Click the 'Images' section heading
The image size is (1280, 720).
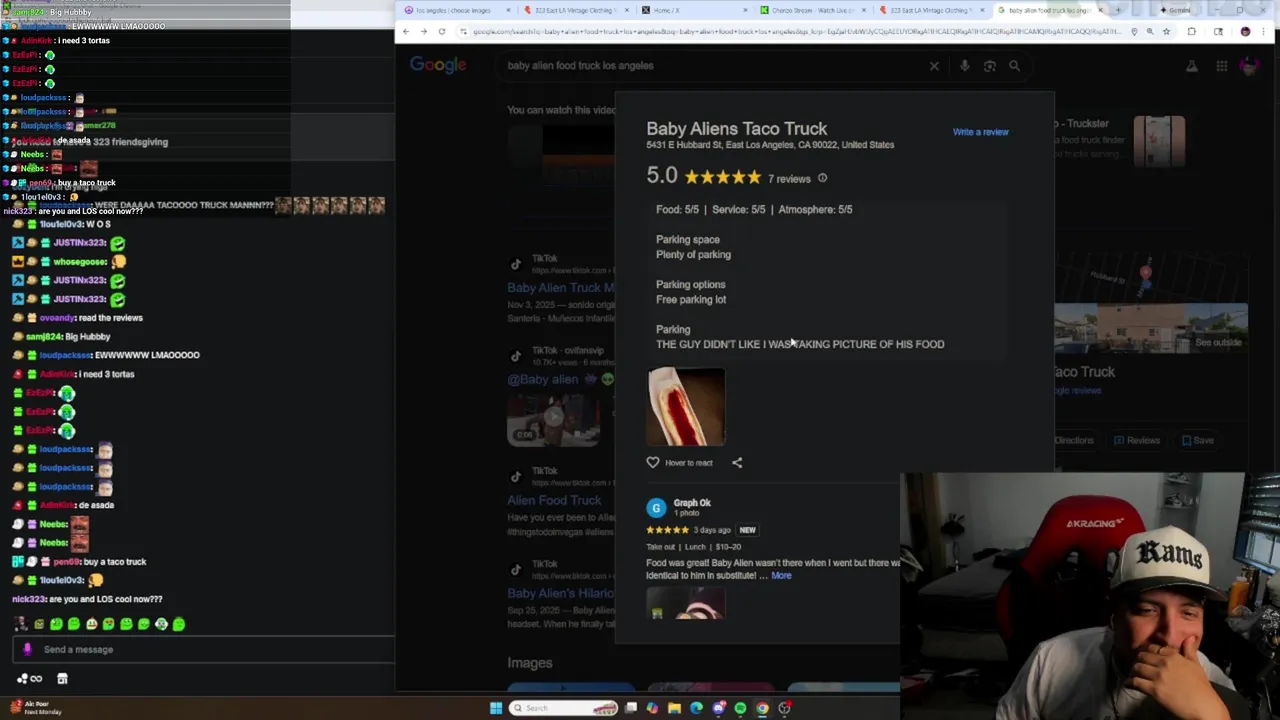pos(530,663)
